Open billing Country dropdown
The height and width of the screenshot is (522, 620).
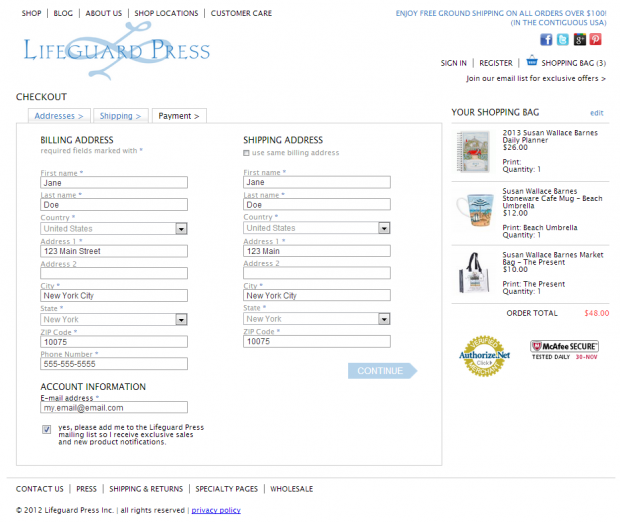(x=114, y=229)
